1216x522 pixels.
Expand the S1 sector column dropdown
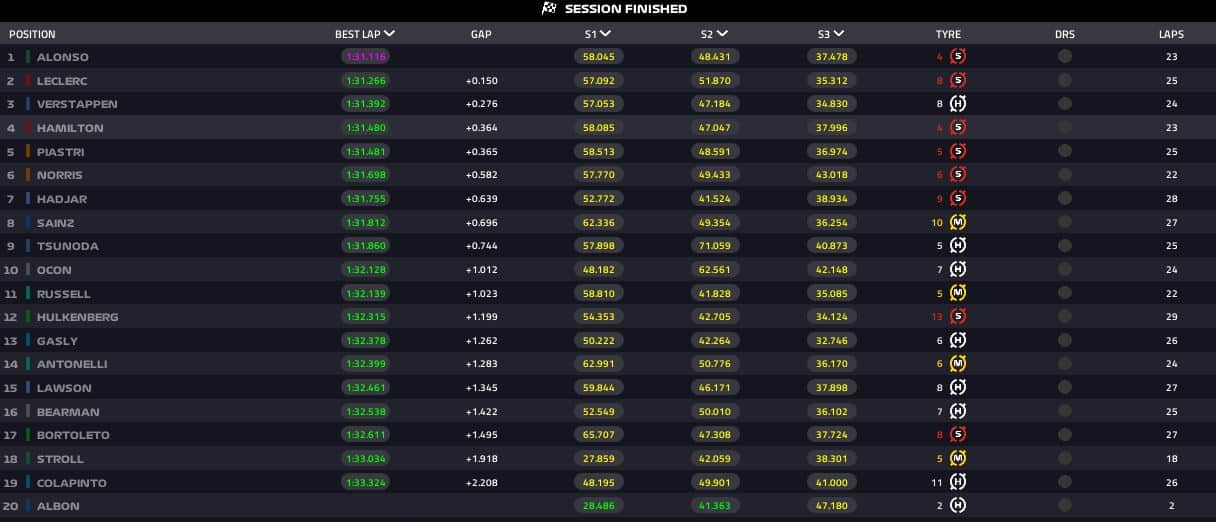[605, 34]
